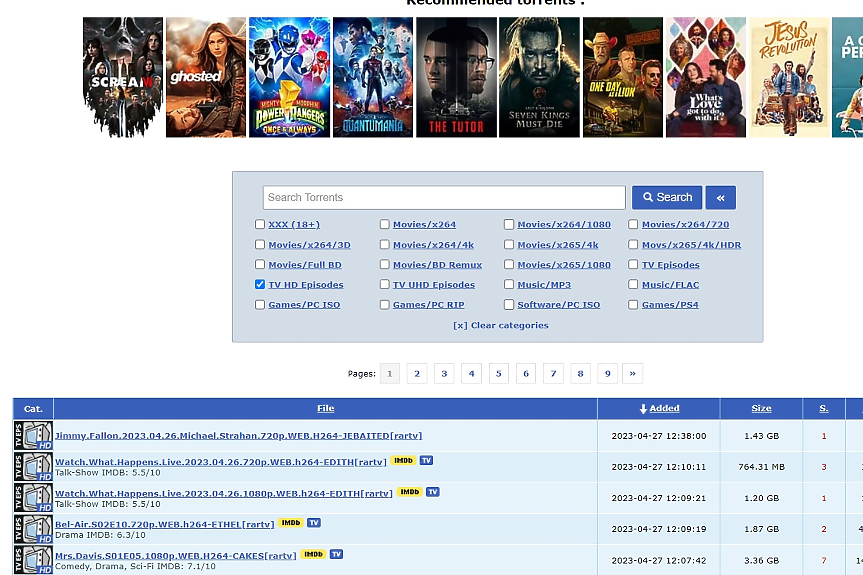Image resolution: width=863 pixels, height=575 pixels.
Task: Click the TV badge on Watch.What.Happens.Live 1080p row
Action: 433,492
